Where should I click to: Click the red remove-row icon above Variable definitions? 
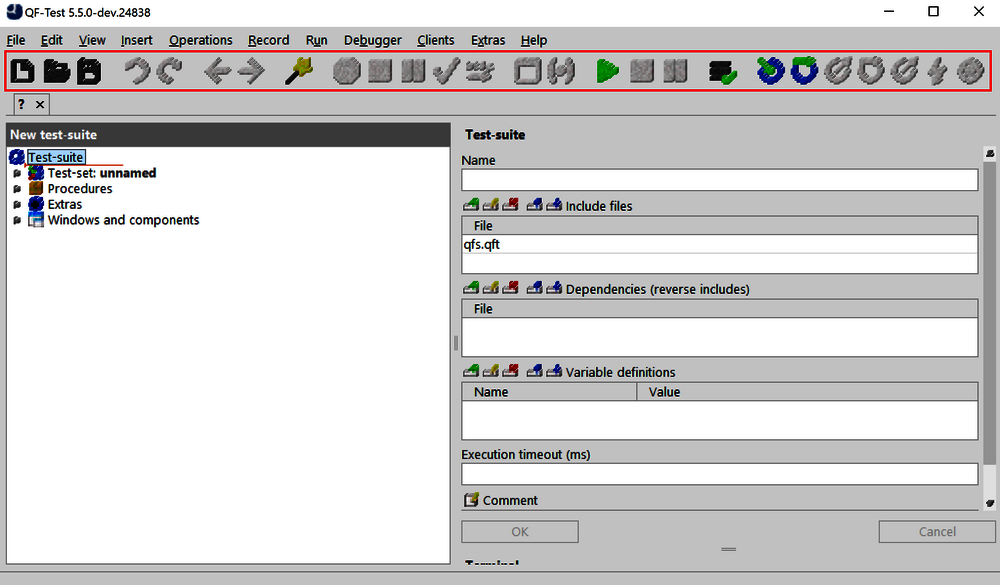[x=511, y=372]
